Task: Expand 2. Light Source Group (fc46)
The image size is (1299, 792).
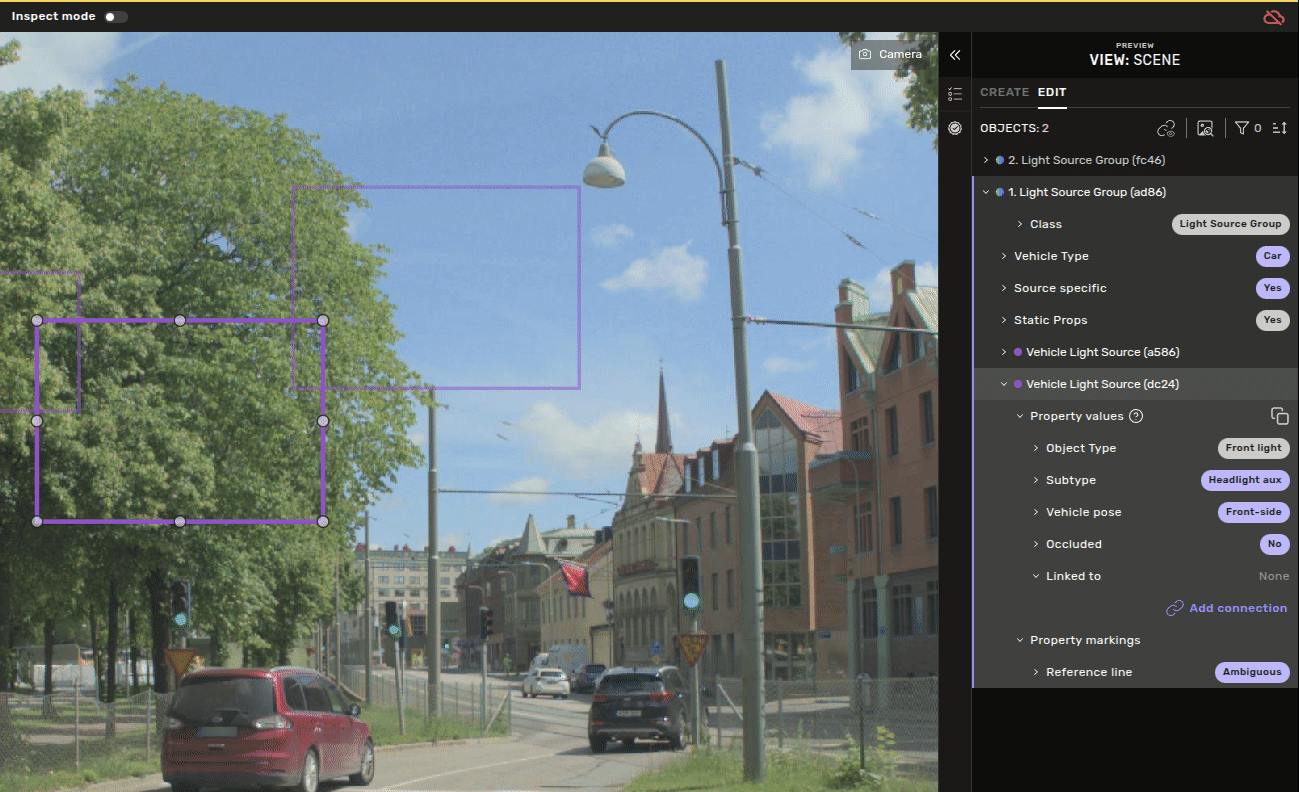Action: 986,160
